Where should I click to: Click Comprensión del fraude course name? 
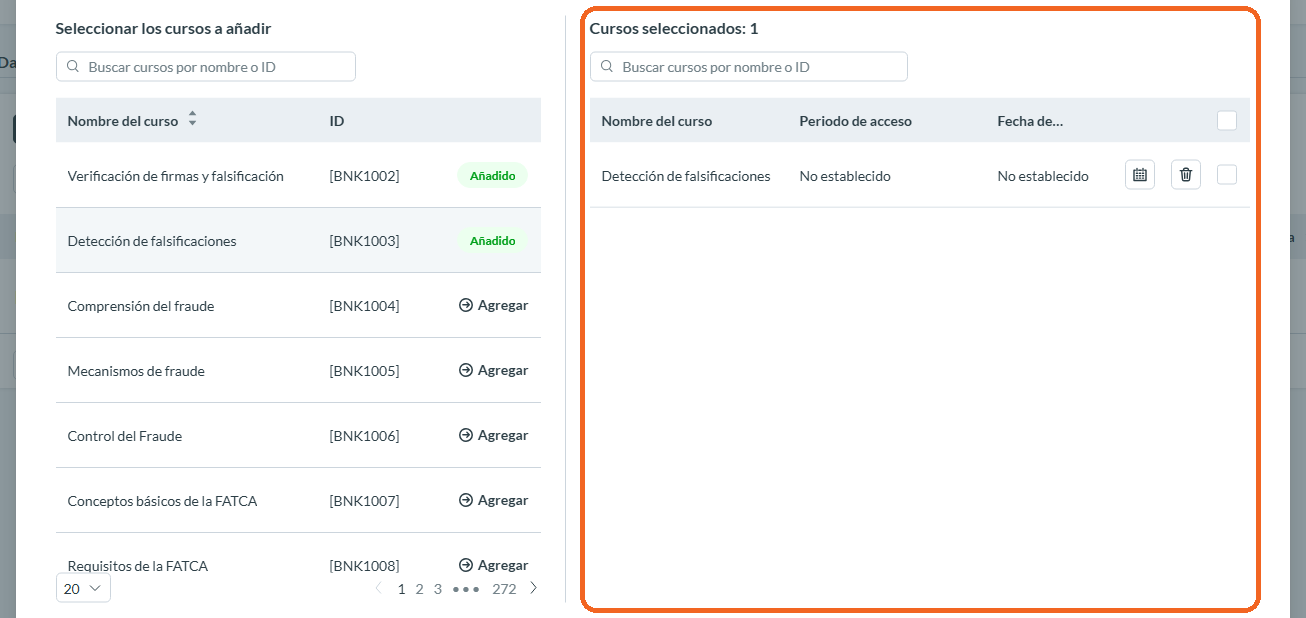coord(141,306)
